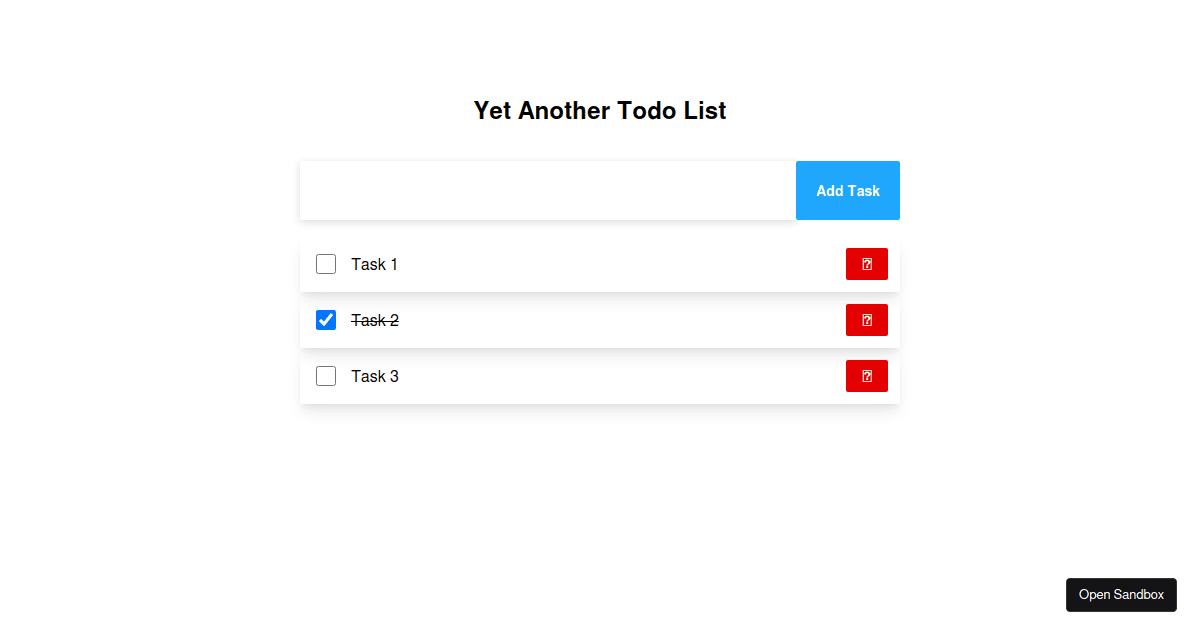Toggle Task 1's completion state
This screenshot has height=630, width=1200.
click(326, 264)
